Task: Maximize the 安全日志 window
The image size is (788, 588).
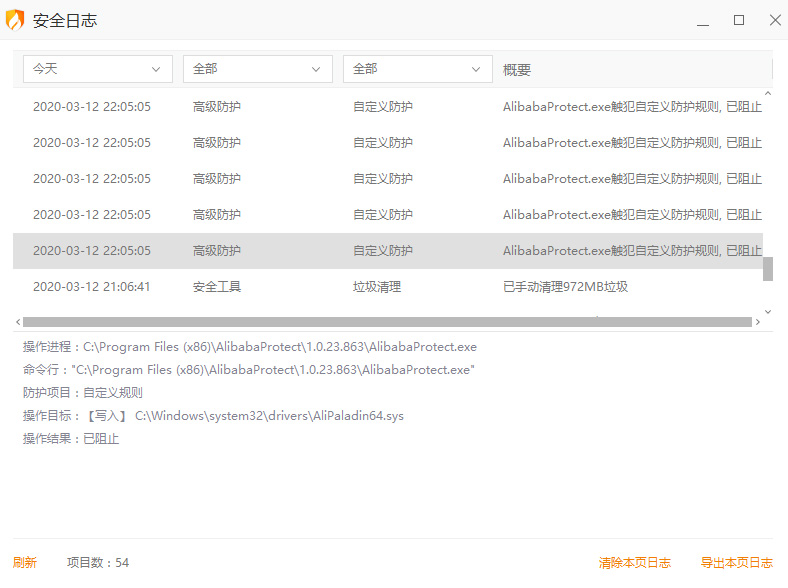Action: 739,20
